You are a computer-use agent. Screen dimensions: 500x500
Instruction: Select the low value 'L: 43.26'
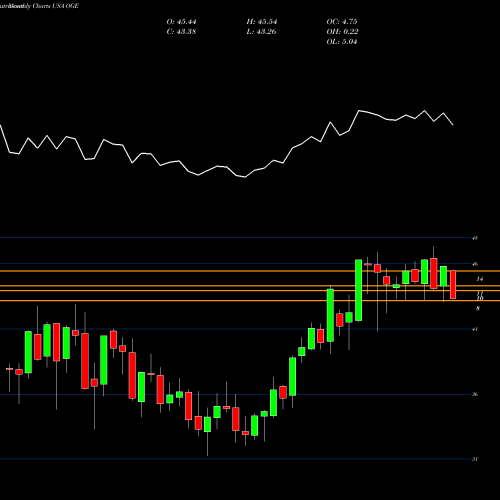point(261,32)
